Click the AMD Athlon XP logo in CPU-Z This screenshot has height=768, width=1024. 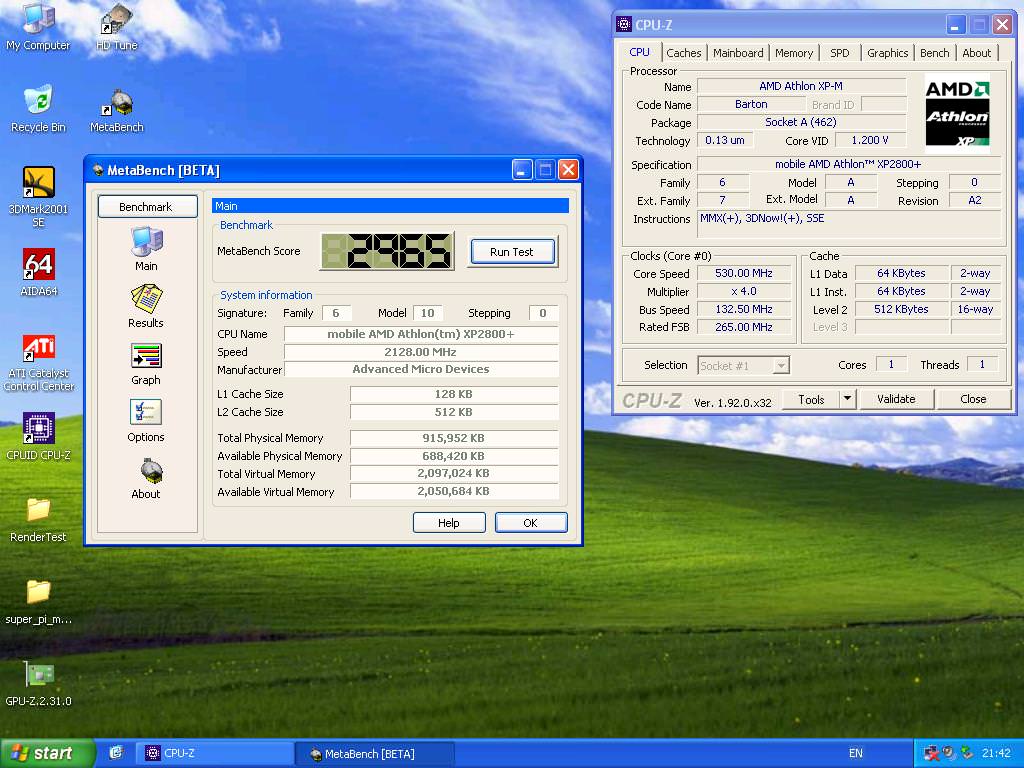click(957, 113)
